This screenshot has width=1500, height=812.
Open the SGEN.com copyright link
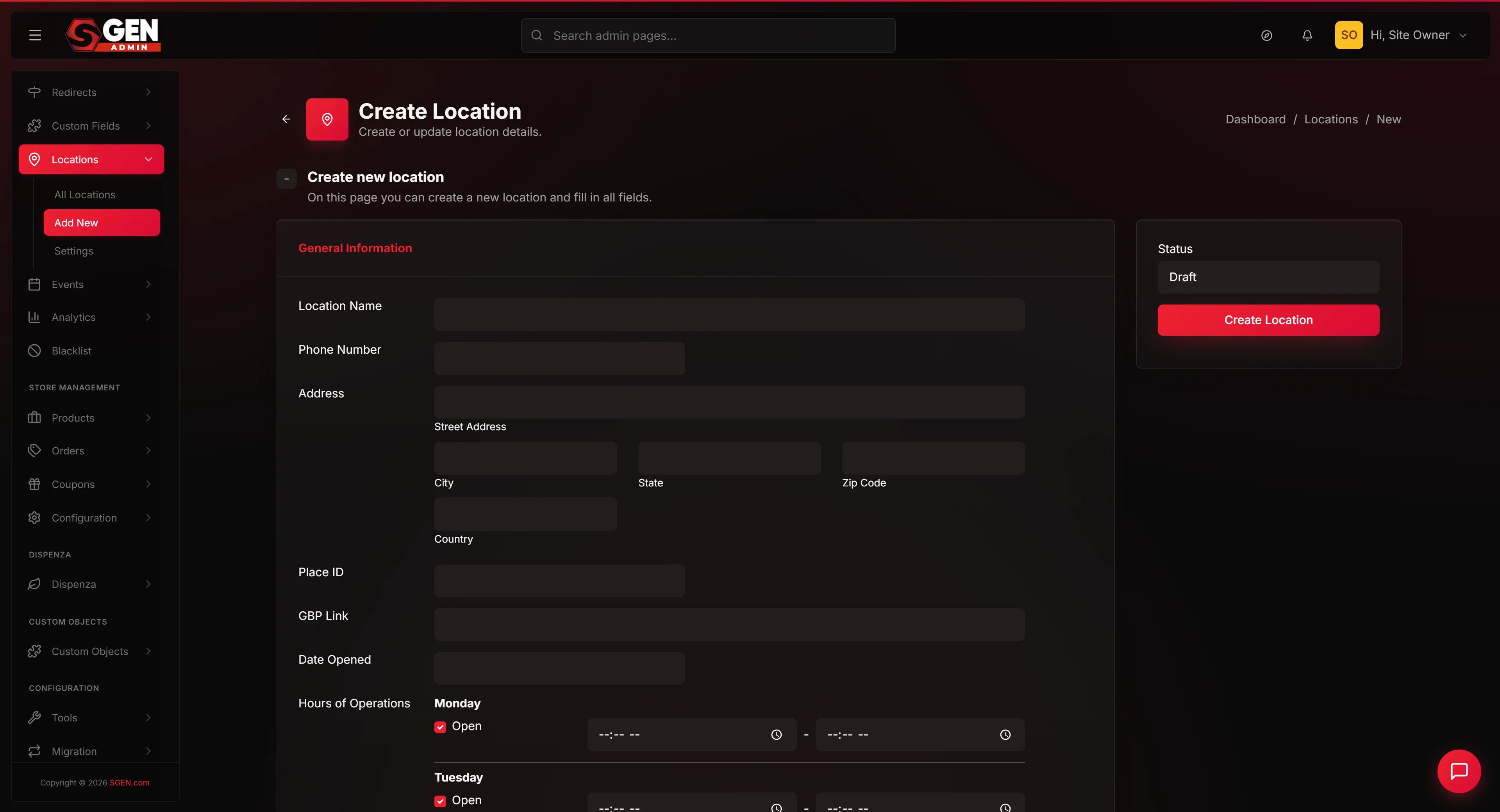129,782
